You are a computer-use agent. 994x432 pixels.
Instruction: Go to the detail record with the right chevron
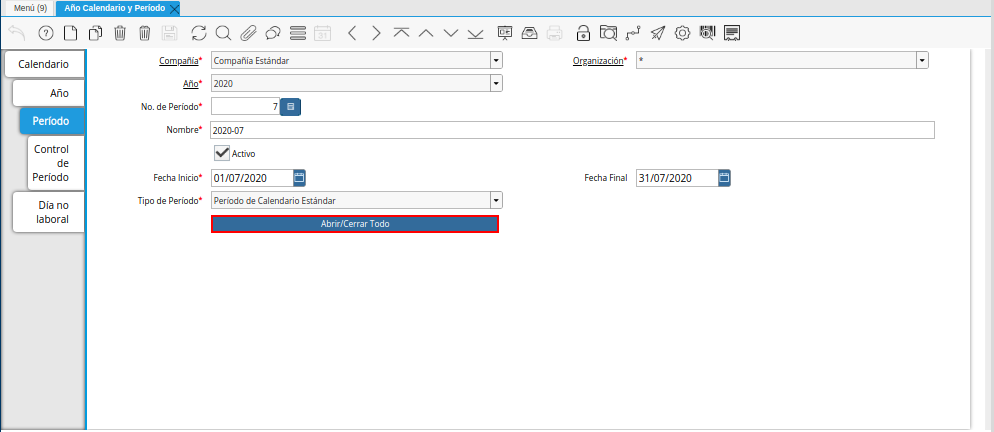377,33
